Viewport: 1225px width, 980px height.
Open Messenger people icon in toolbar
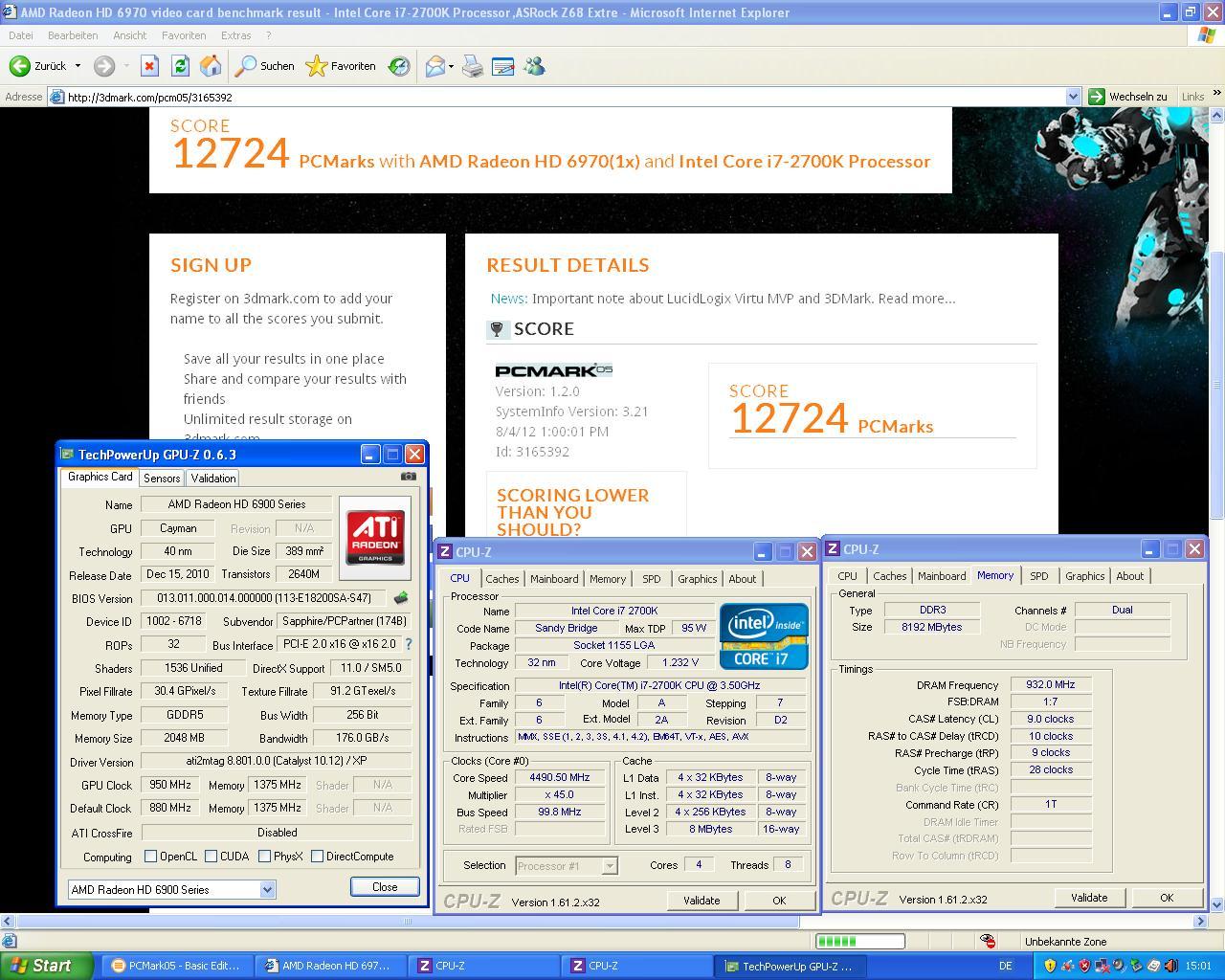pos(534,66)
